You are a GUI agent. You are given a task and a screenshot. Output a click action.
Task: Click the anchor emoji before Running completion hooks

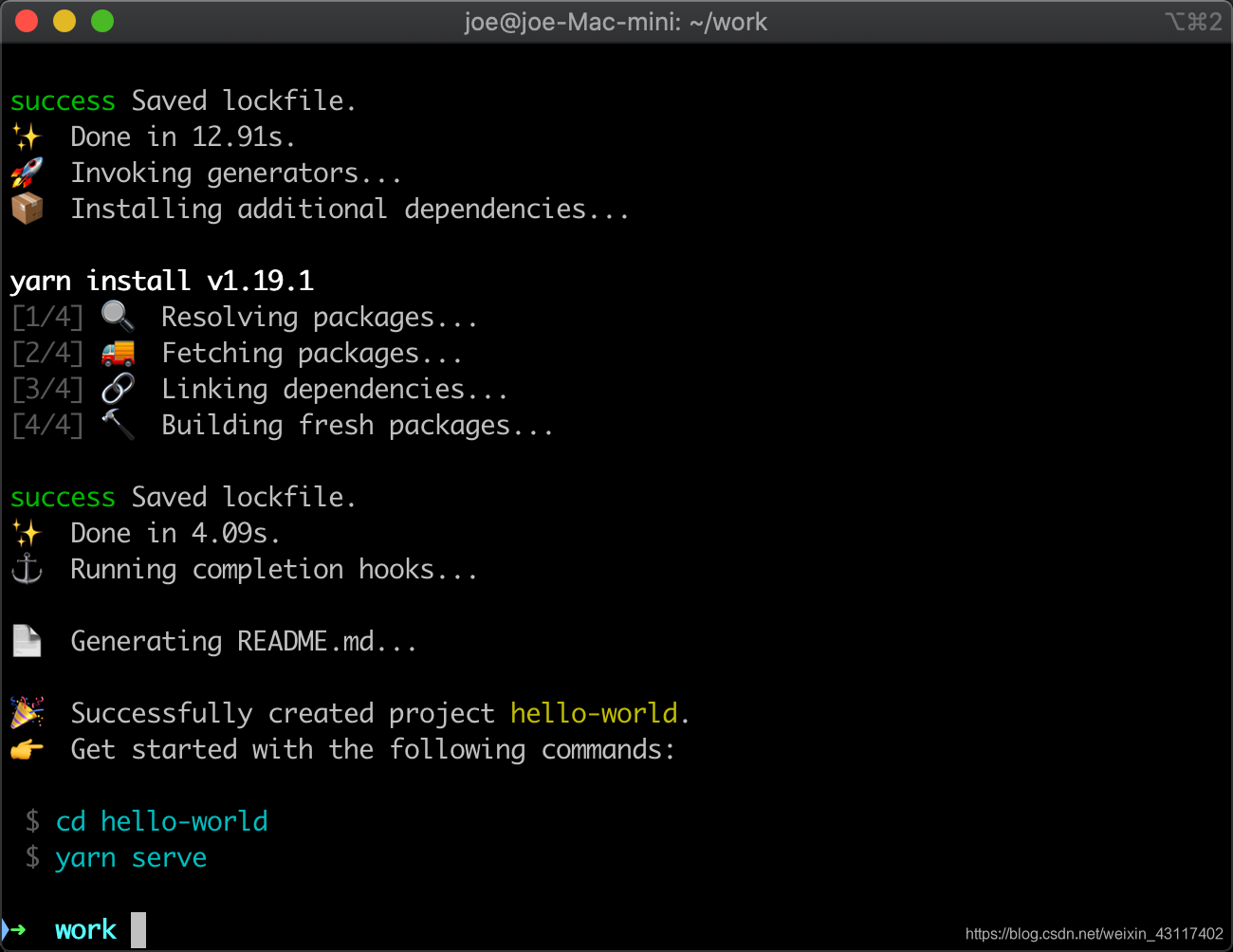pyautogui.click(x=27, y=569)
